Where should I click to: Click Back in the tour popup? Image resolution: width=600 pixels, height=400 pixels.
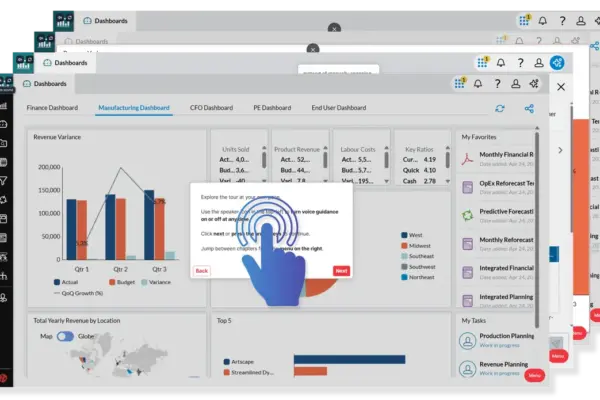coord(202,271)
